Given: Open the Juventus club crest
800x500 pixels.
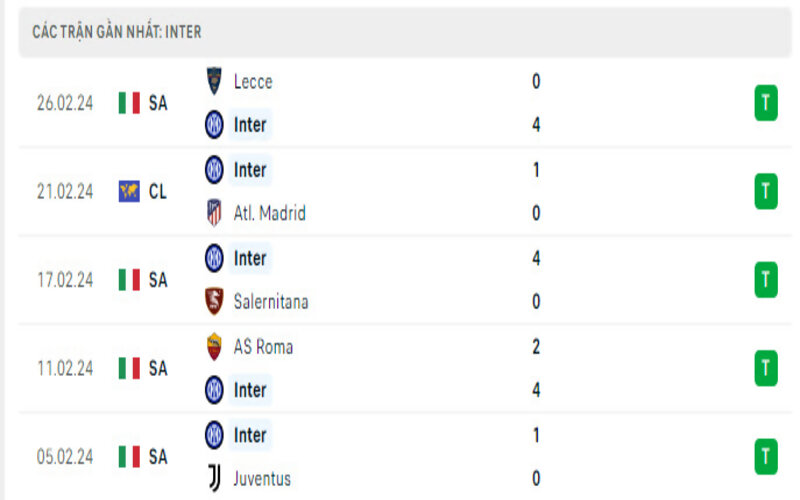Looking at the screenshot, I should (214, 478).
